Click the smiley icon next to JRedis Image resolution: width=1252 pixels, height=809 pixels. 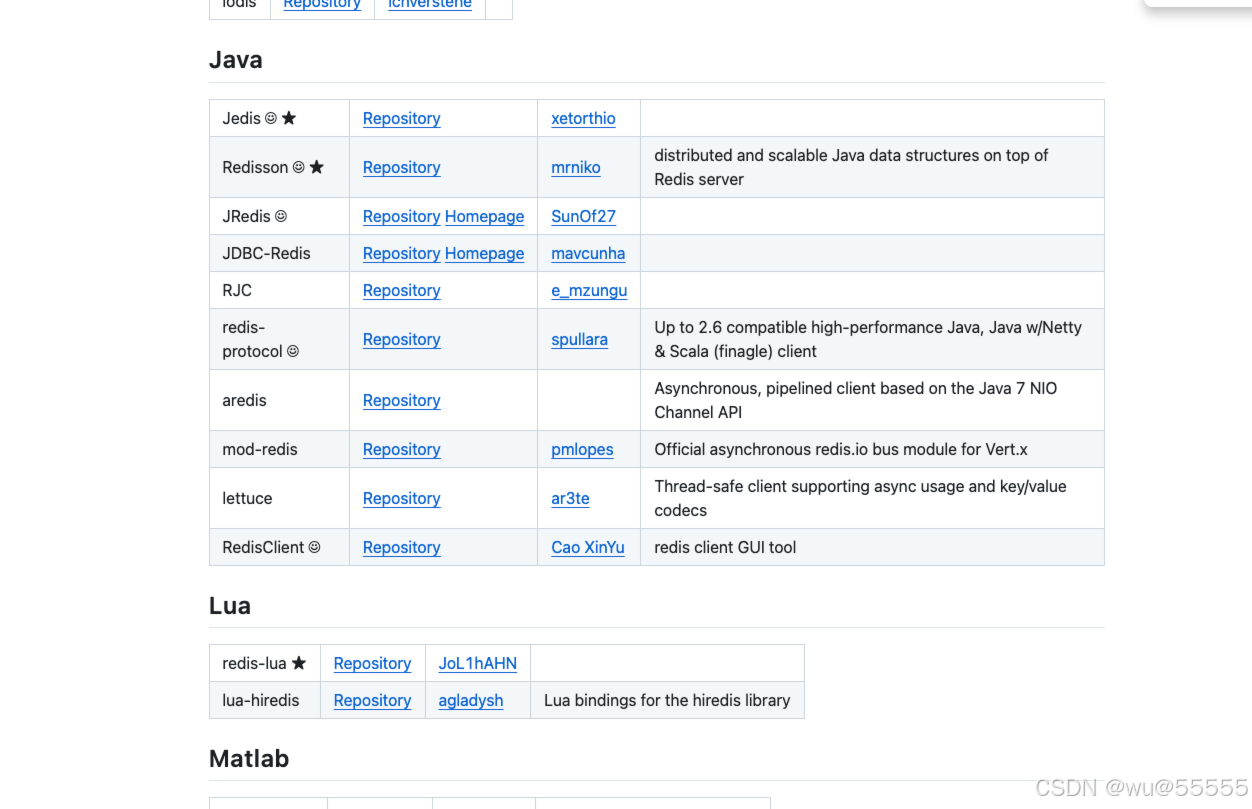click(x=281, y=216)
